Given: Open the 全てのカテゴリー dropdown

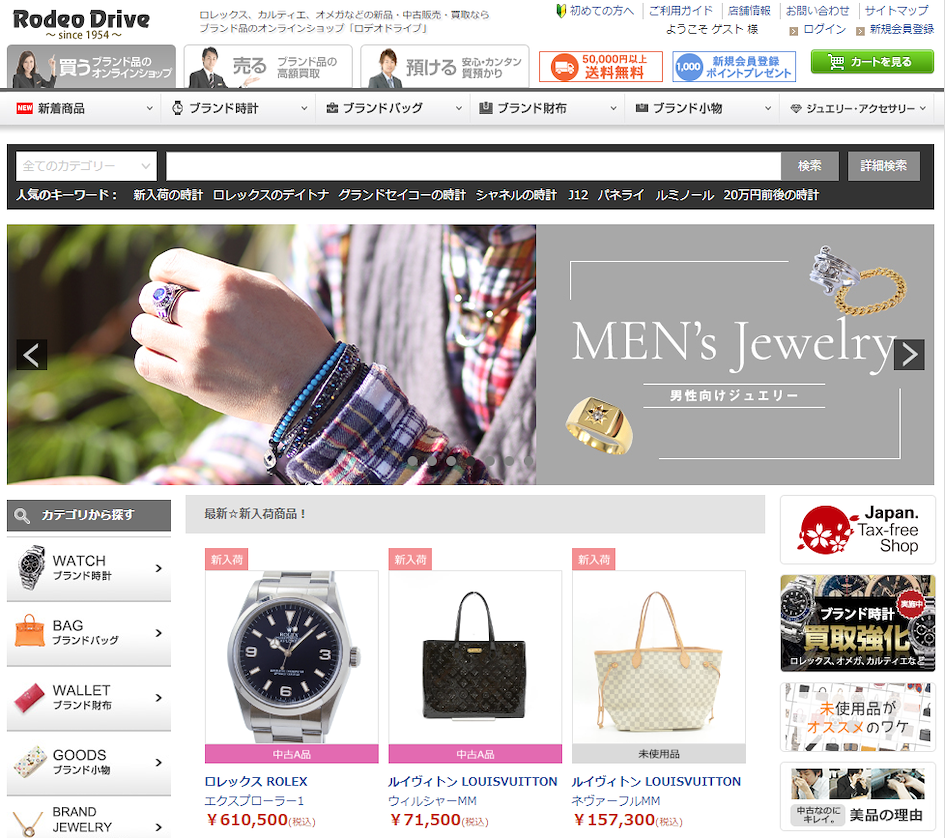Looking at the screenshot, I should [86, 166].
